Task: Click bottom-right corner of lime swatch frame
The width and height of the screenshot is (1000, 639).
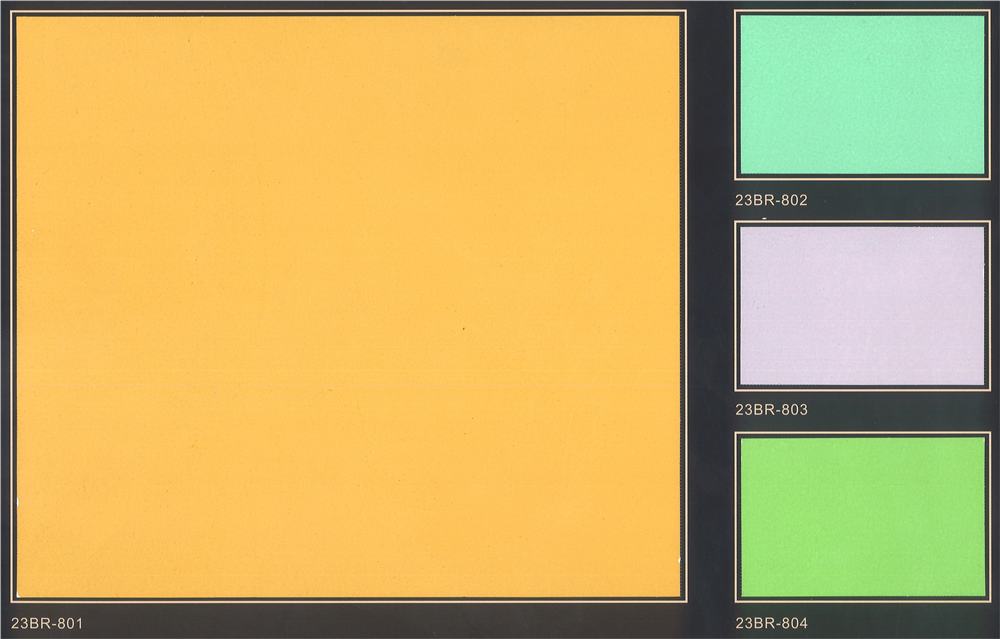Action: (989, 601)
